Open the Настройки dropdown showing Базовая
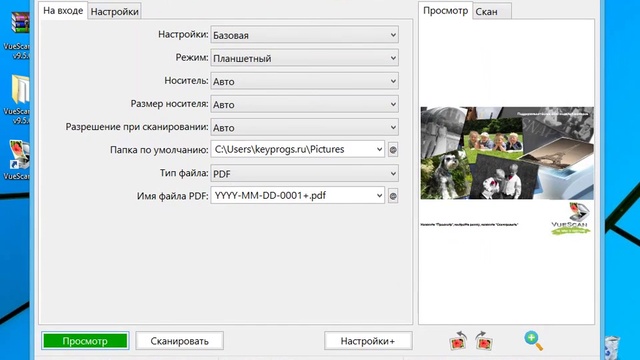 (304, 35)
